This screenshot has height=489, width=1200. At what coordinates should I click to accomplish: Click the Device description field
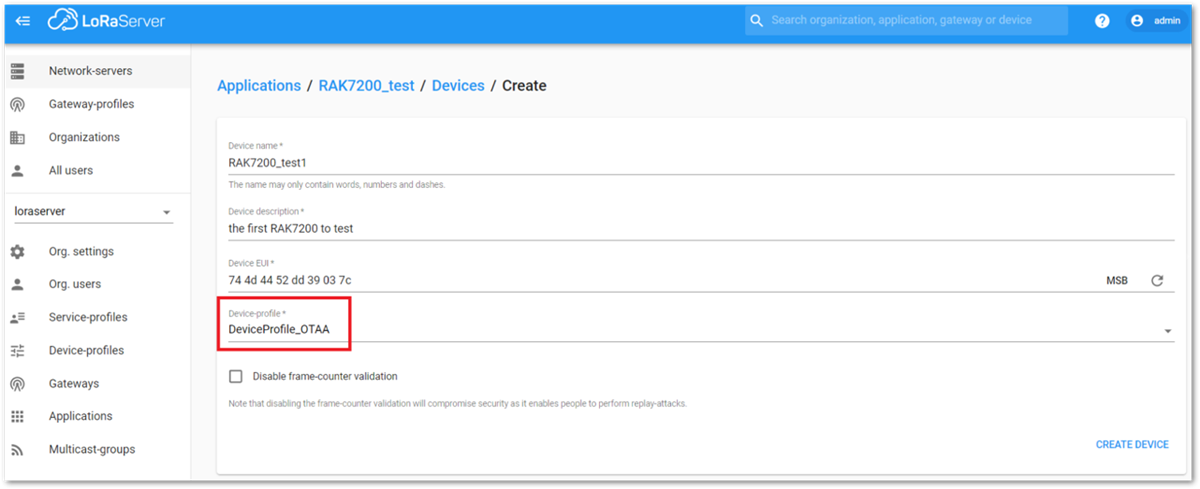coord(701,228)
